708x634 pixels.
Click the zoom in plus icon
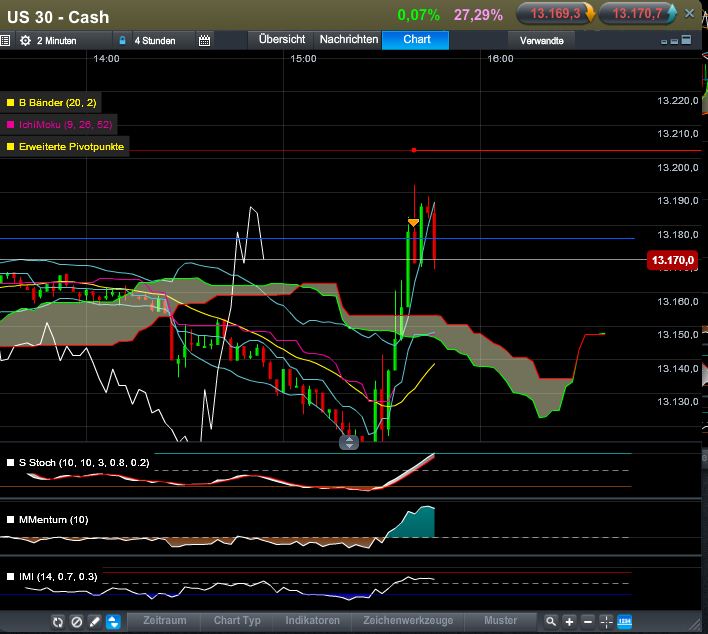coord(569,621)
